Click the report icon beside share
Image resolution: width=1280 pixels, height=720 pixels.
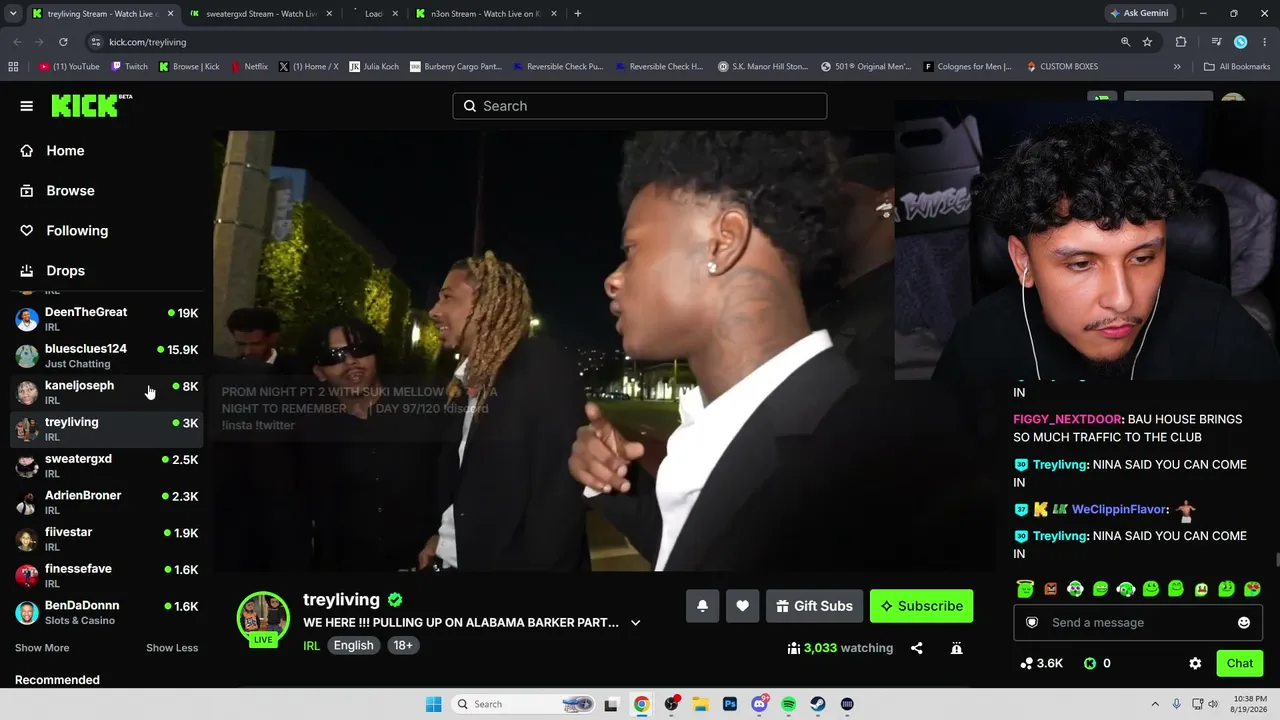pyautogui.click(x=956, y=648)
